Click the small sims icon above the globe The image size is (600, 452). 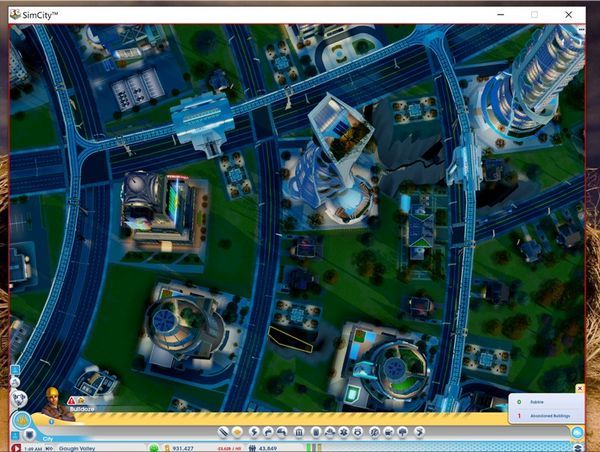(x=15, y=382)
